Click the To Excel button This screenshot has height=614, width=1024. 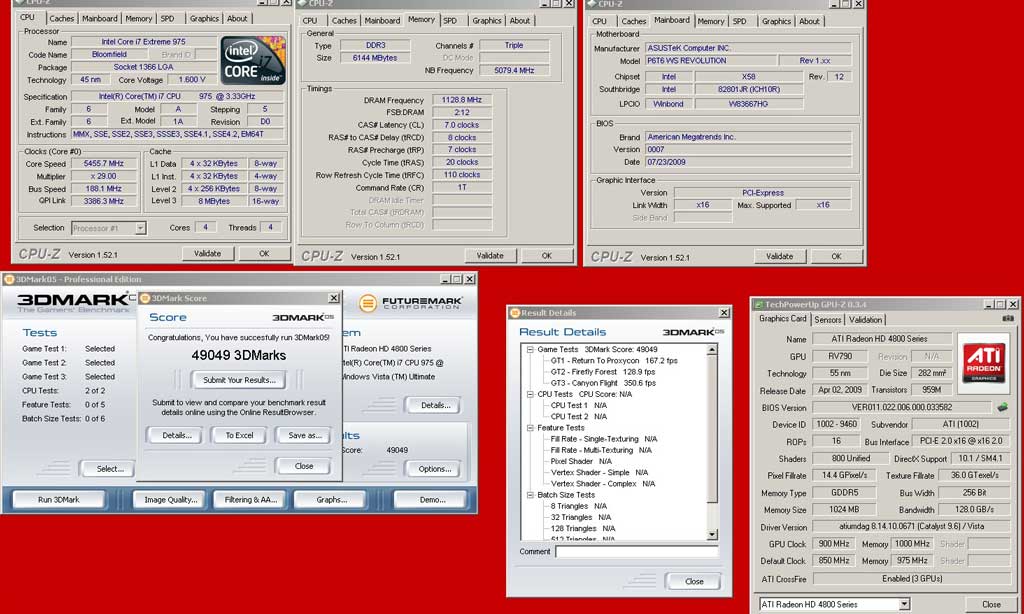(239, 435)
